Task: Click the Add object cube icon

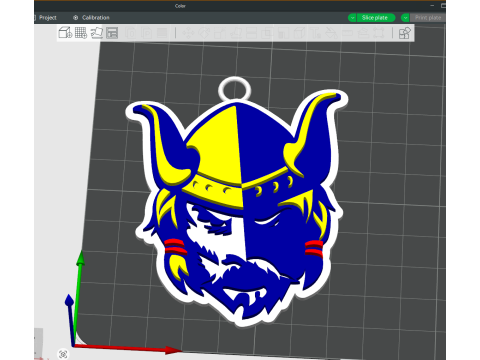Action: coord(65,33)
